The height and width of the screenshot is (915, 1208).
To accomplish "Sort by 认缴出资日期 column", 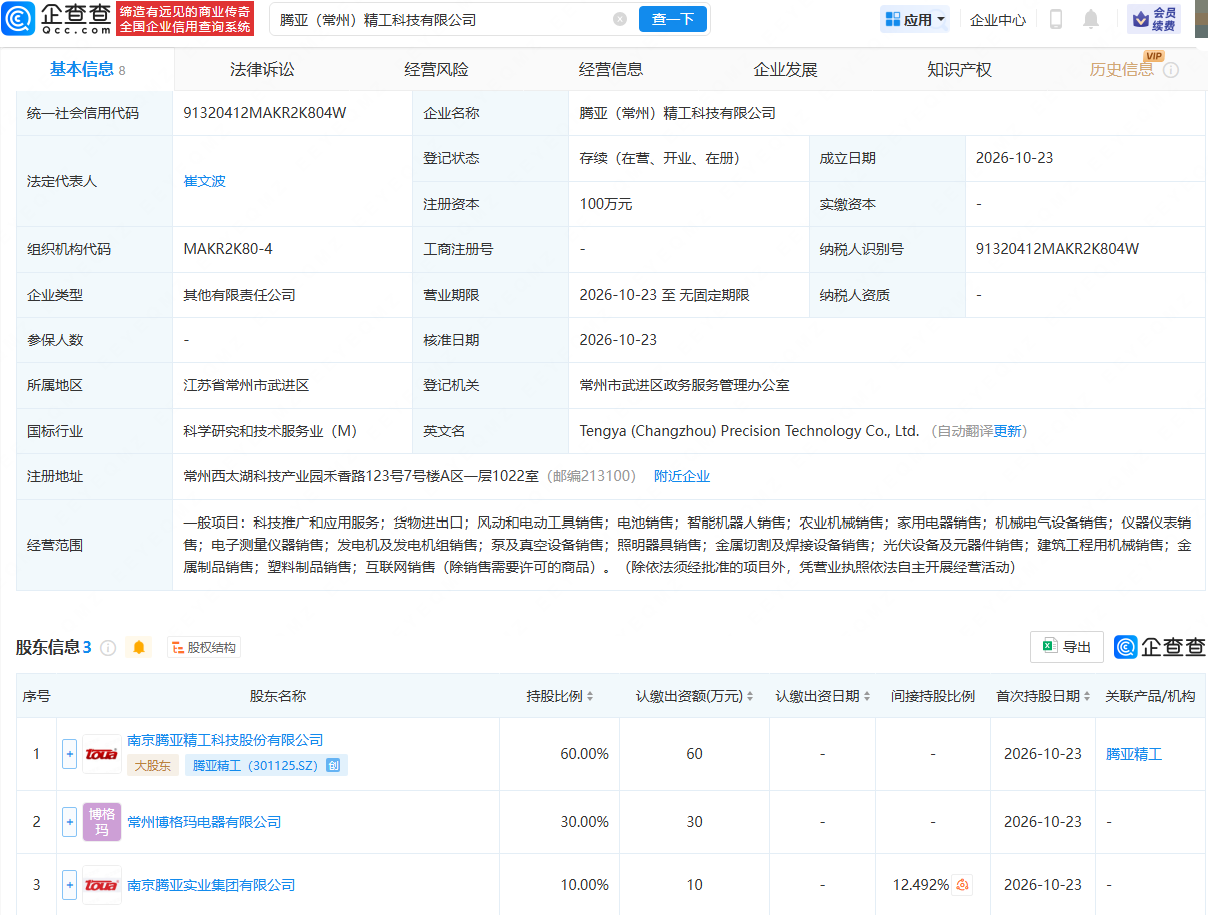I will pos(866,696).
